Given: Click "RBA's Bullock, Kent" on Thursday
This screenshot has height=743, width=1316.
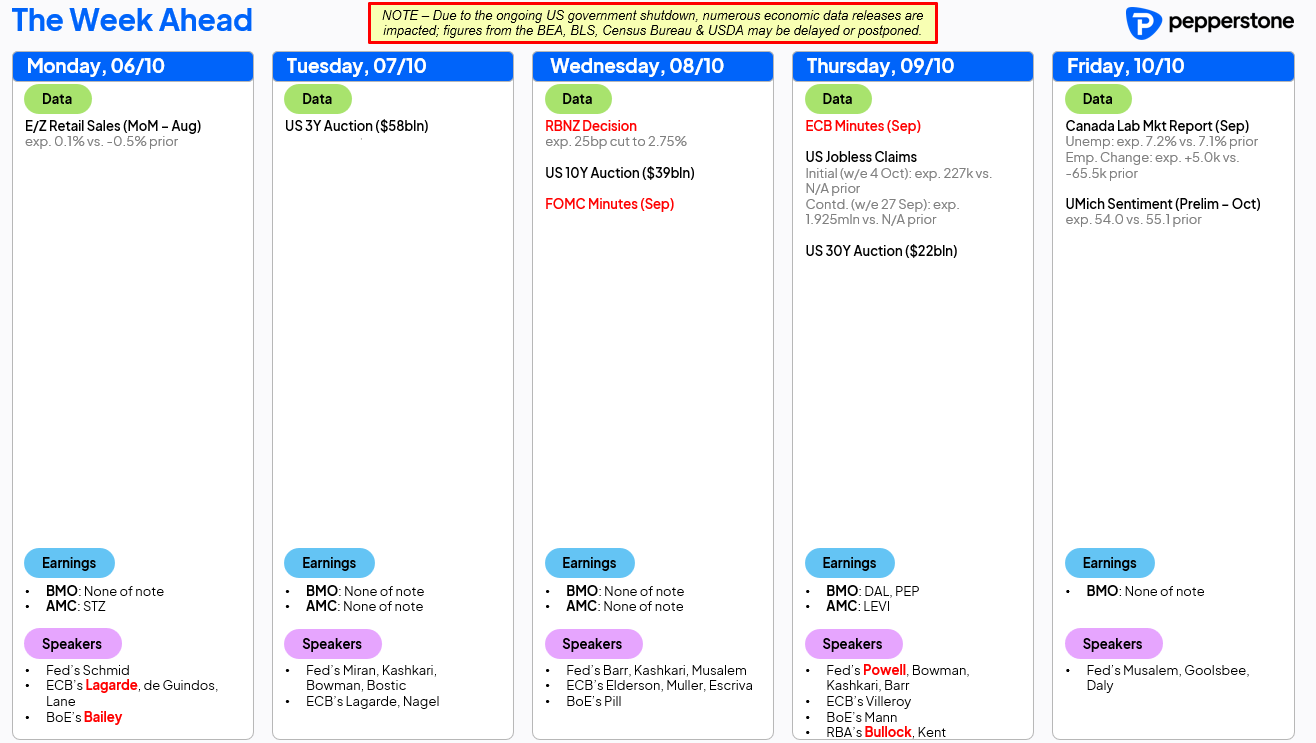Looking at the screenshot, I should [885, 732].
